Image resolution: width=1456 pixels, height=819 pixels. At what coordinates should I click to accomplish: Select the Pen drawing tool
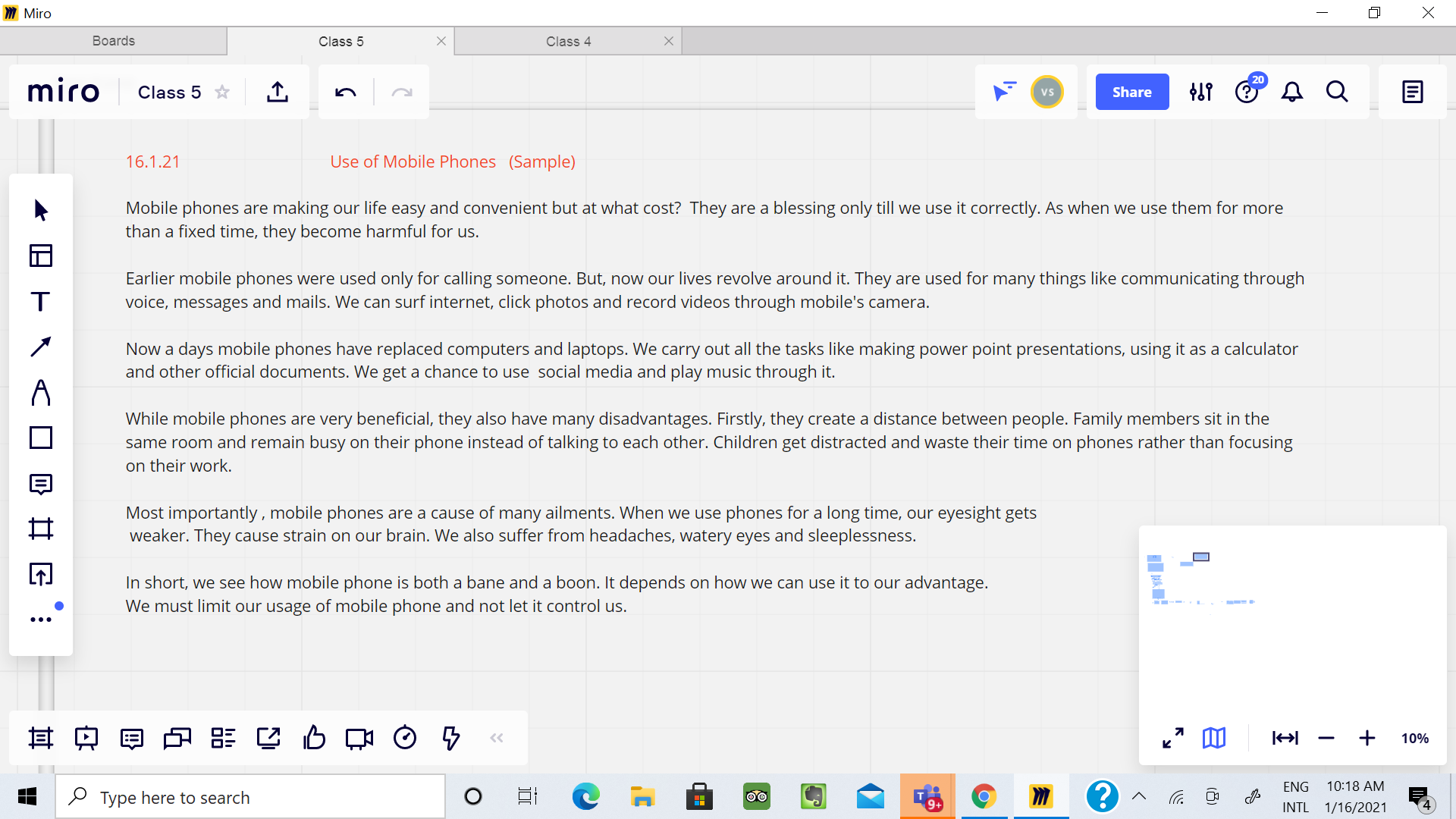[41, 393]
